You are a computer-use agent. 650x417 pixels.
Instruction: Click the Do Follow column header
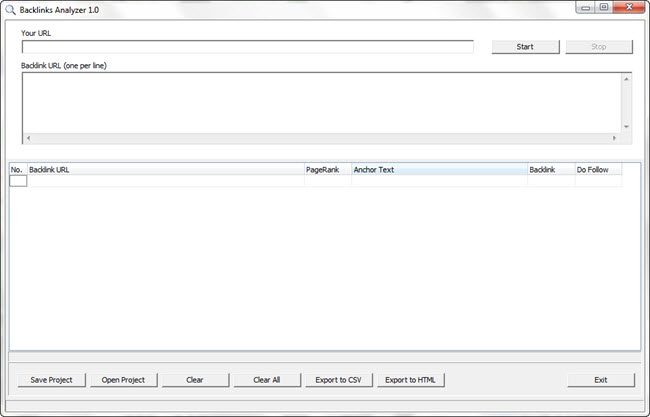click(597, 170)
